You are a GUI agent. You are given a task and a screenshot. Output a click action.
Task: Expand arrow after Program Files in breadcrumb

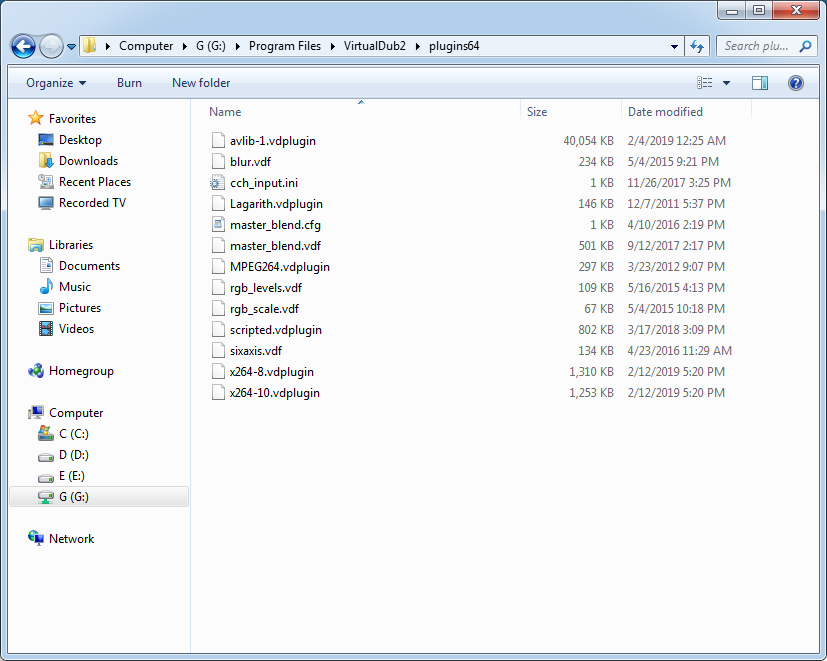pos(333,46)
